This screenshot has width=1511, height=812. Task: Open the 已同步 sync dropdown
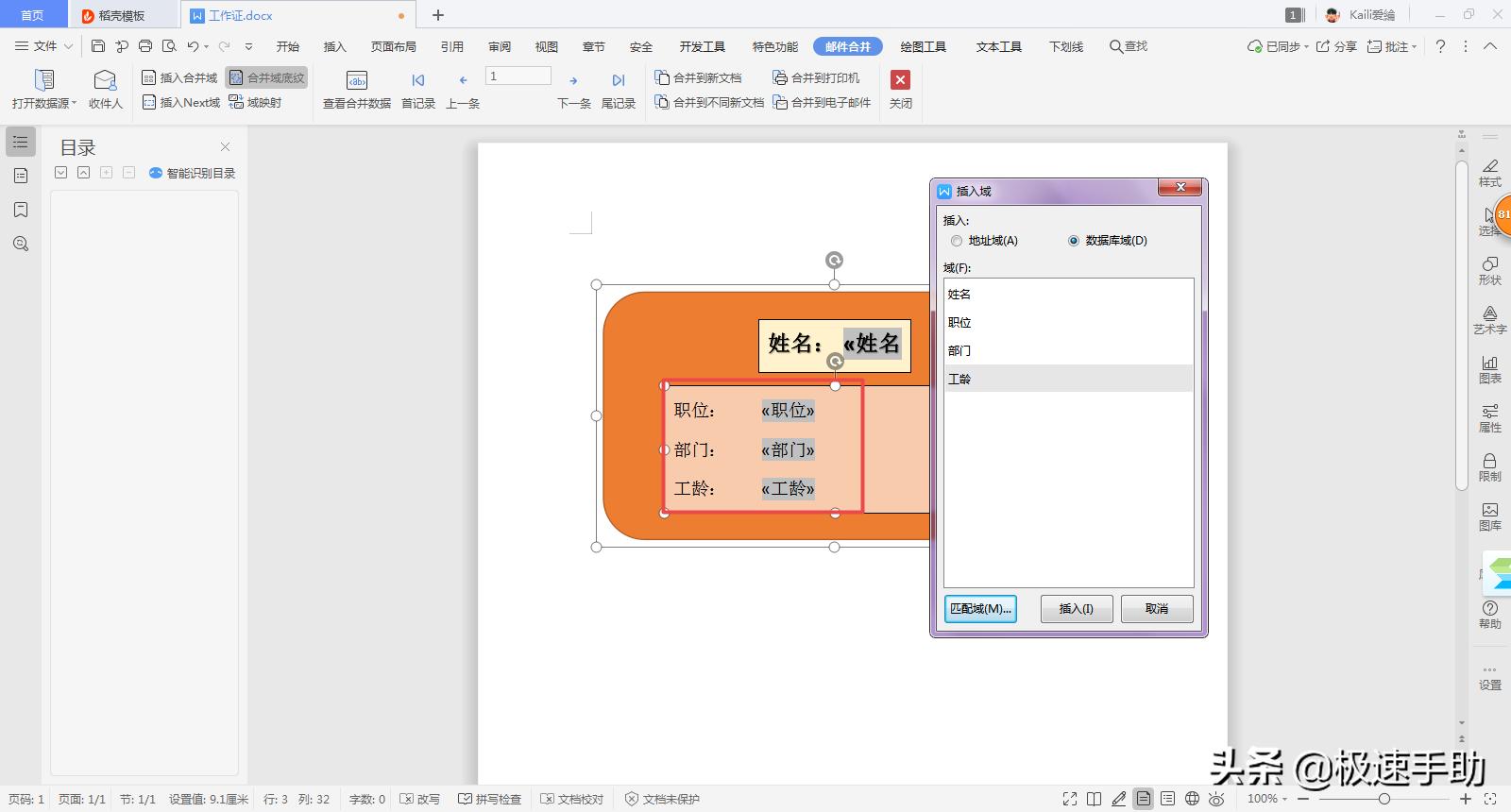[x=1278, y=46]
